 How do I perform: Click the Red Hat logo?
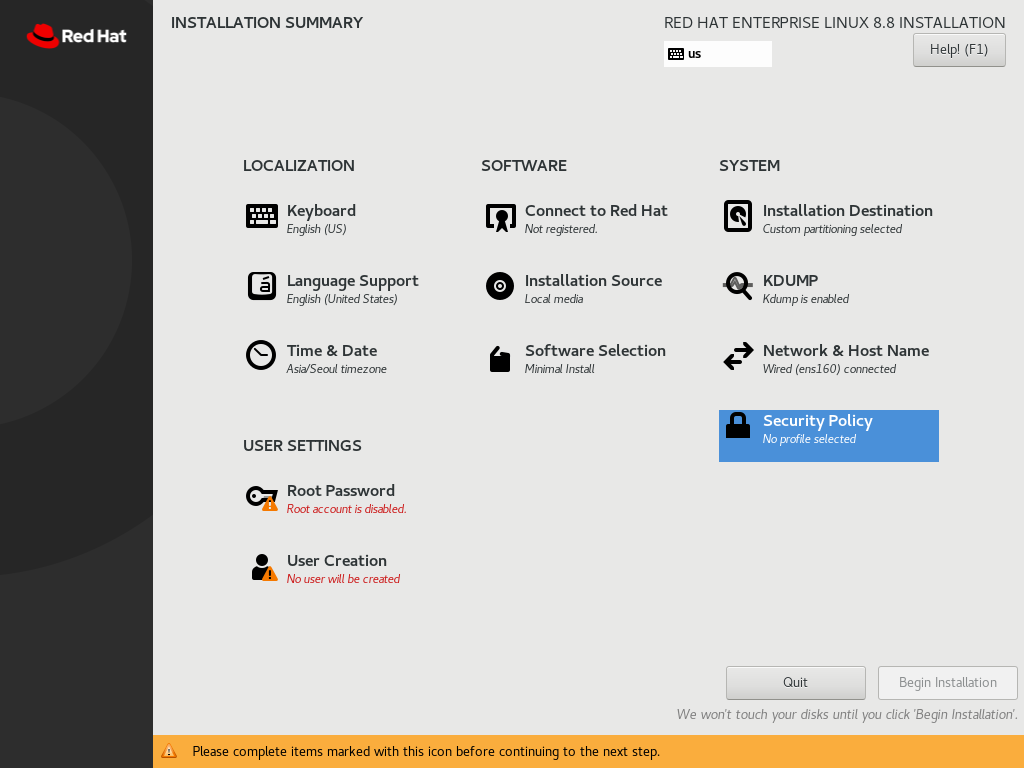(x=76, y=36)
